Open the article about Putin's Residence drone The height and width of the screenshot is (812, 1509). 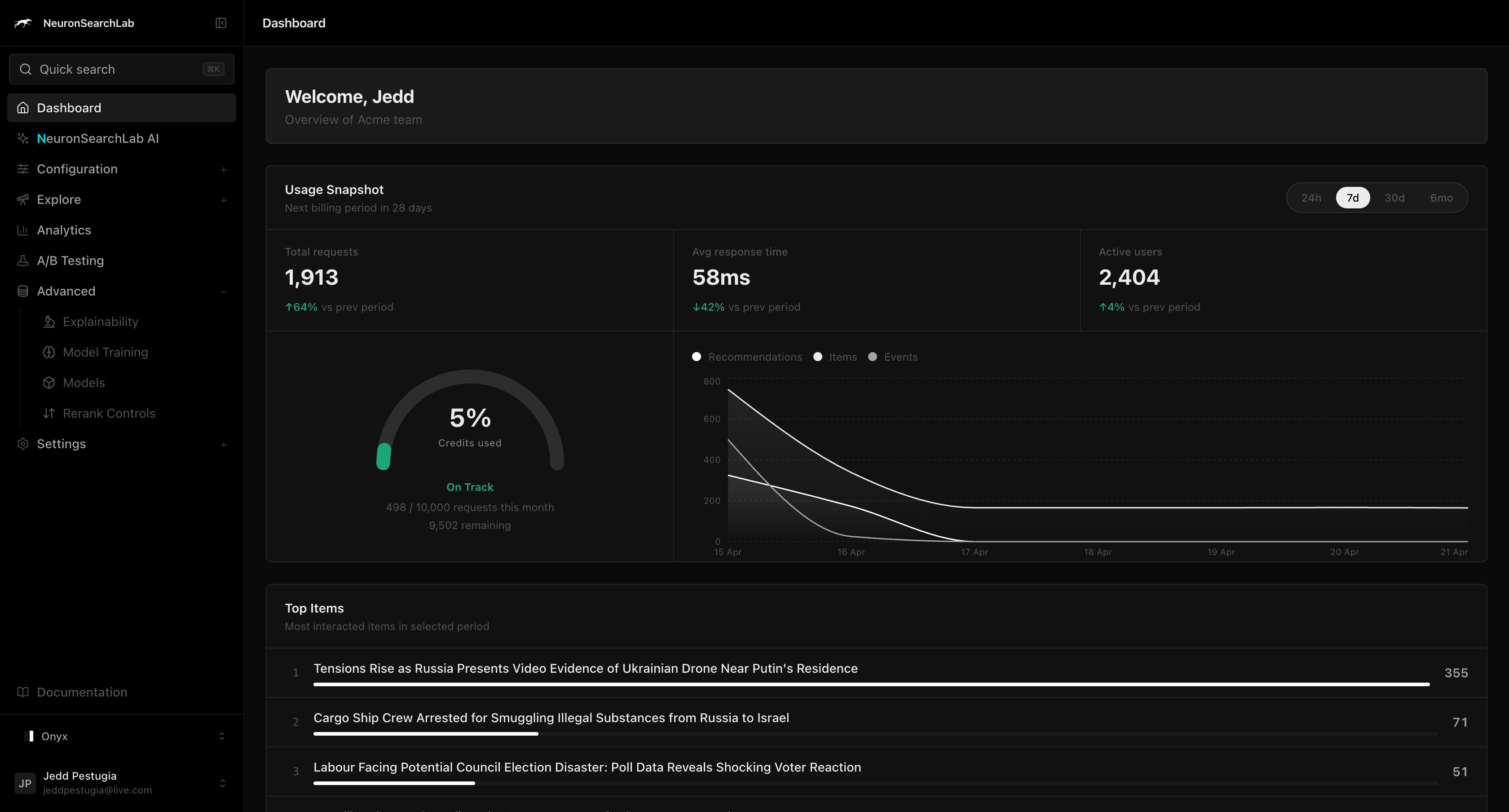pyautogui.click(x=585, y=668)
